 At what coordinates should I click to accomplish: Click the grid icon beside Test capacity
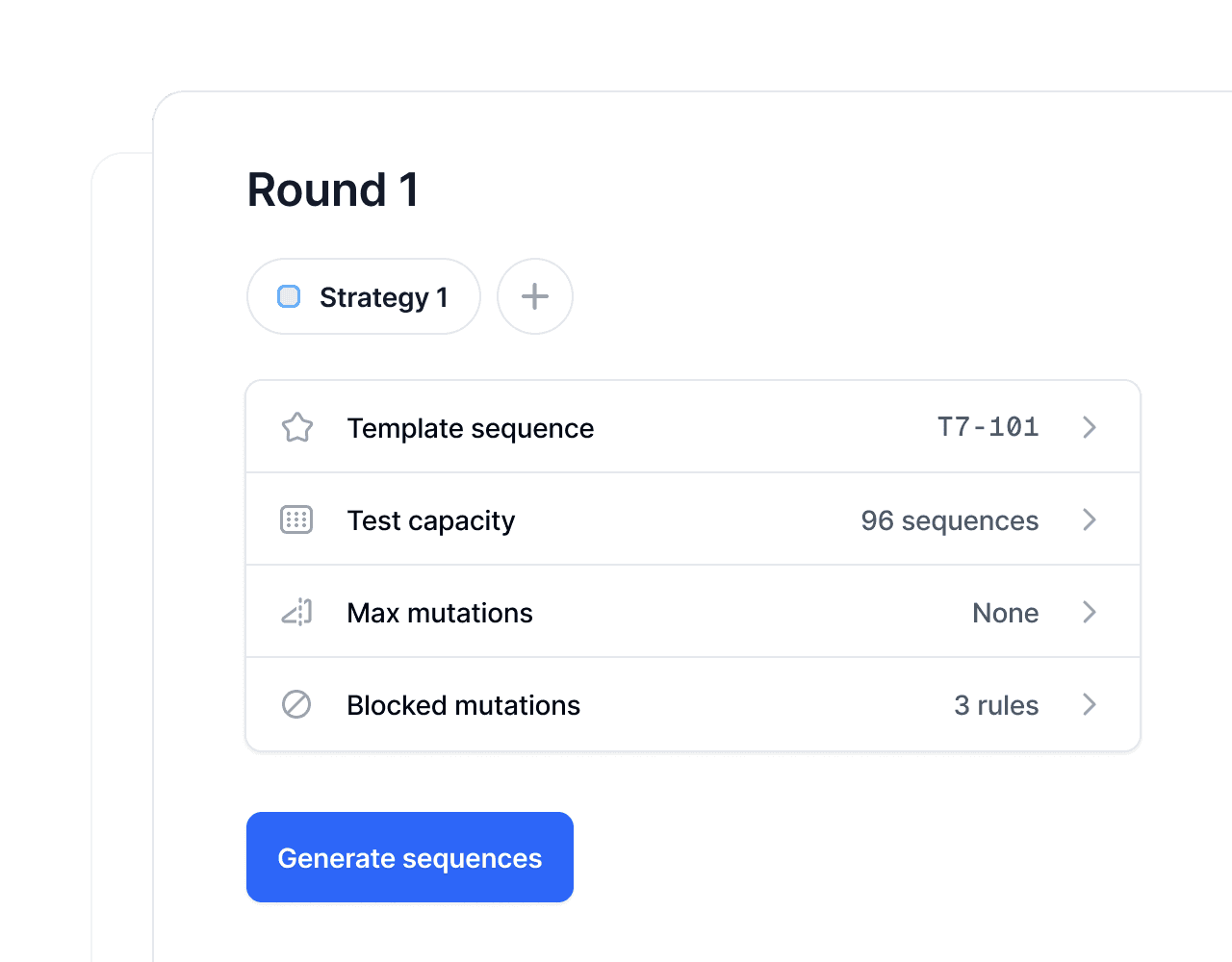tap(296, 519)
